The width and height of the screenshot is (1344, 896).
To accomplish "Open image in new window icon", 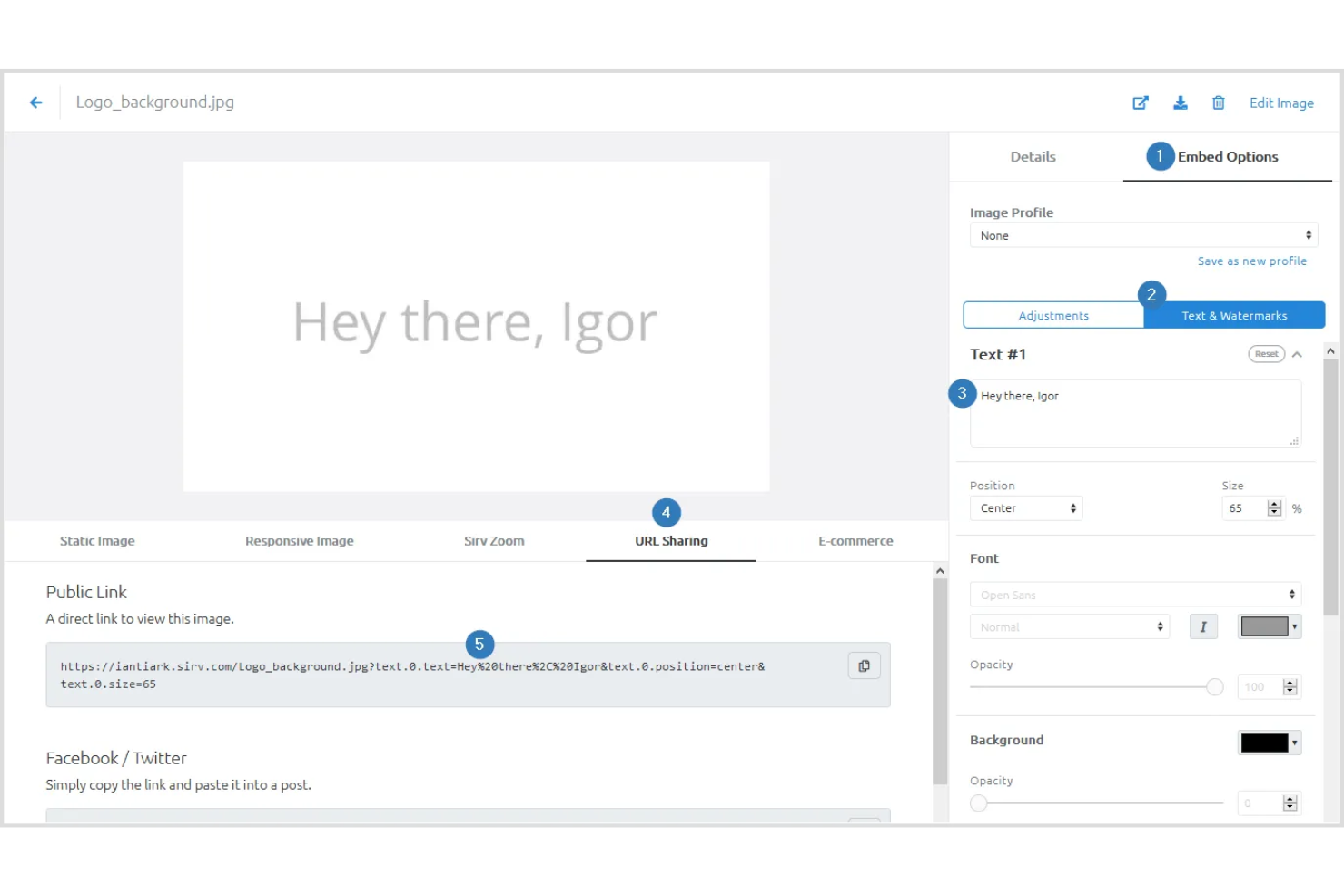I will [x=1141, y=103].
